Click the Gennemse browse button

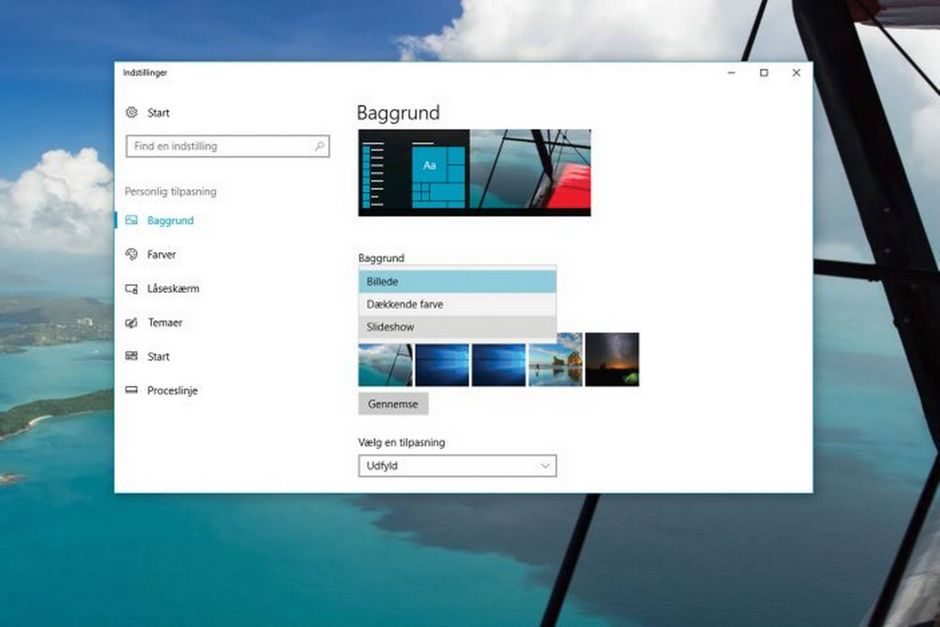coord(393,404)
